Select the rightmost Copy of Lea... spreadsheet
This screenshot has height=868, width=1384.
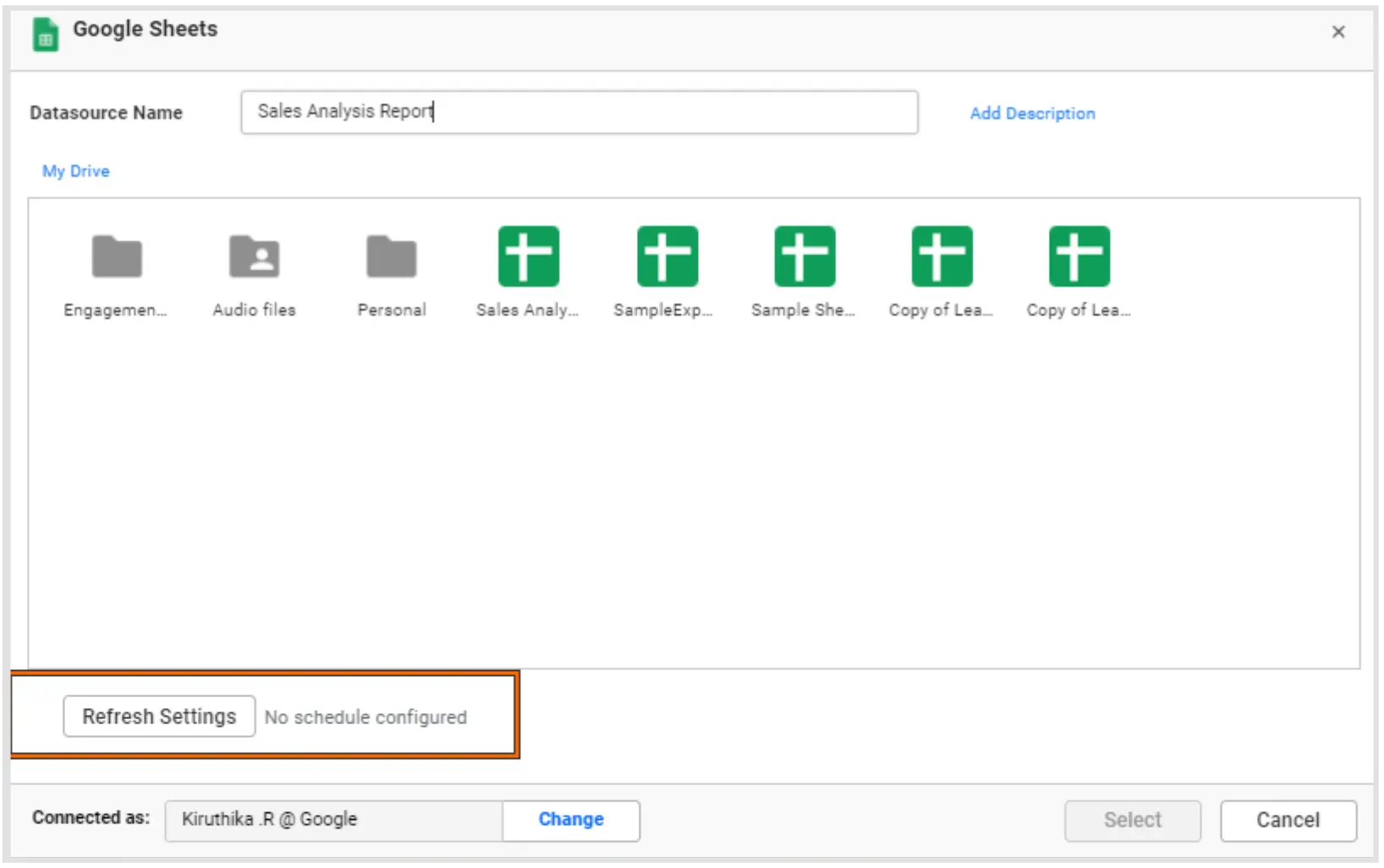point(1079,256)
